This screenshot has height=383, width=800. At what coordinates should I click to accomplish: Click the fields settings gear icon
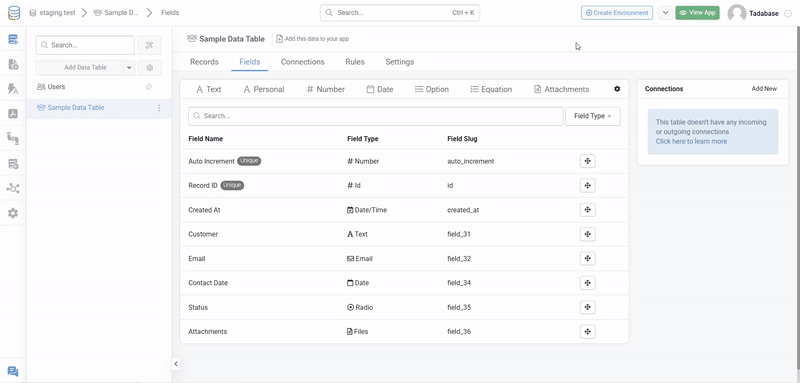pos(617,89)
